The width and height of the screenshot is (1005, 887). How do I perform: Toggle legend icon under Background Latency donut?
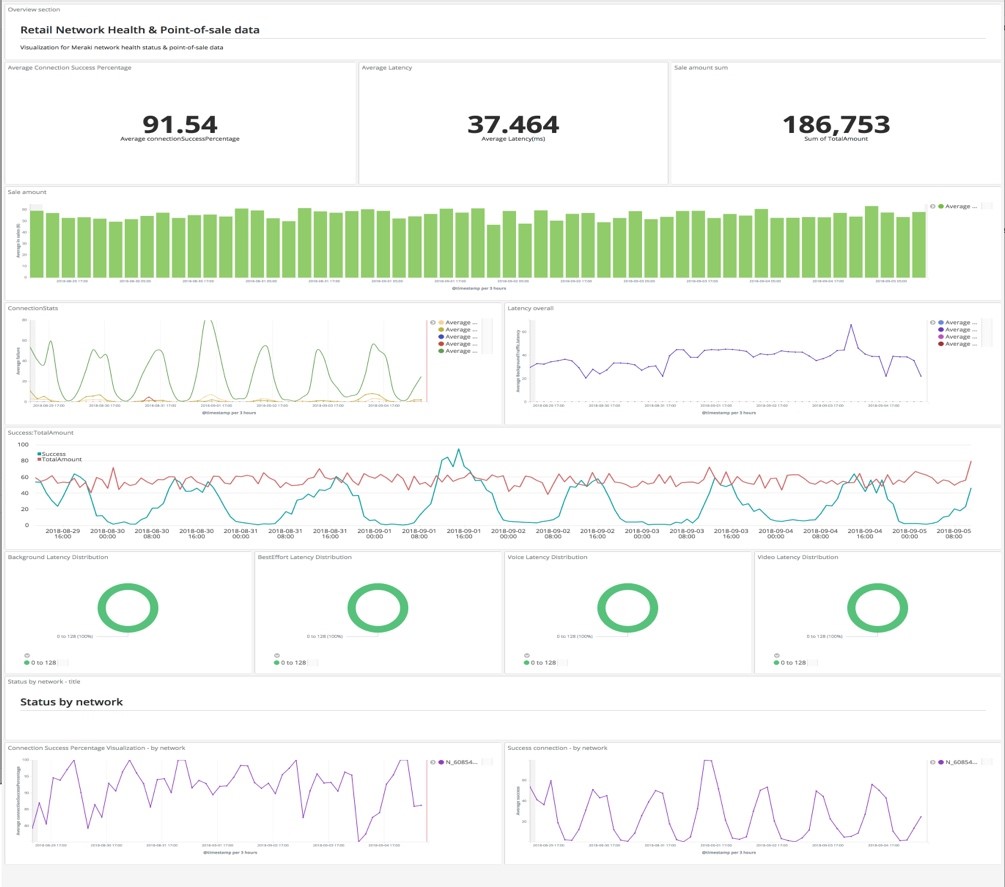pyautogui.click(x=27, y=655)
